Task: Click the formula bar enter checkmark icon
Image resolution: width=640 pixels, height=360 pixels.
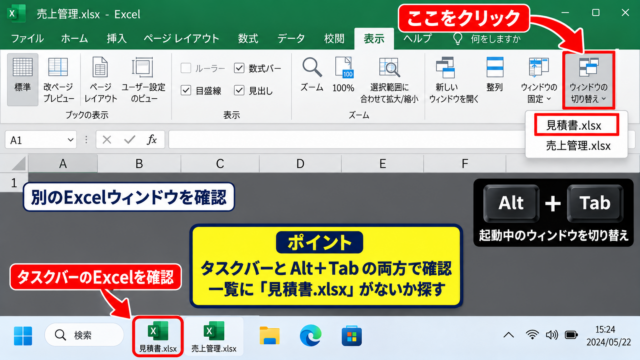Action: 129,140
